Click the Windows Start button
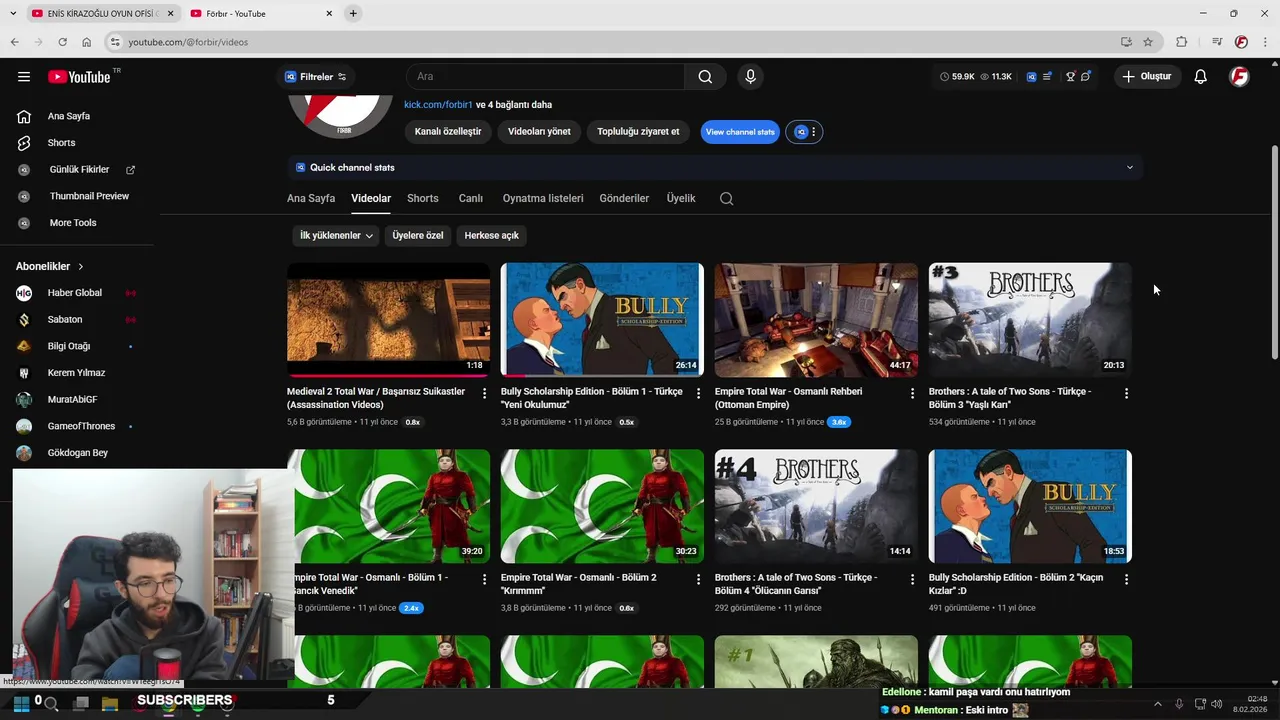 [20, 704]
